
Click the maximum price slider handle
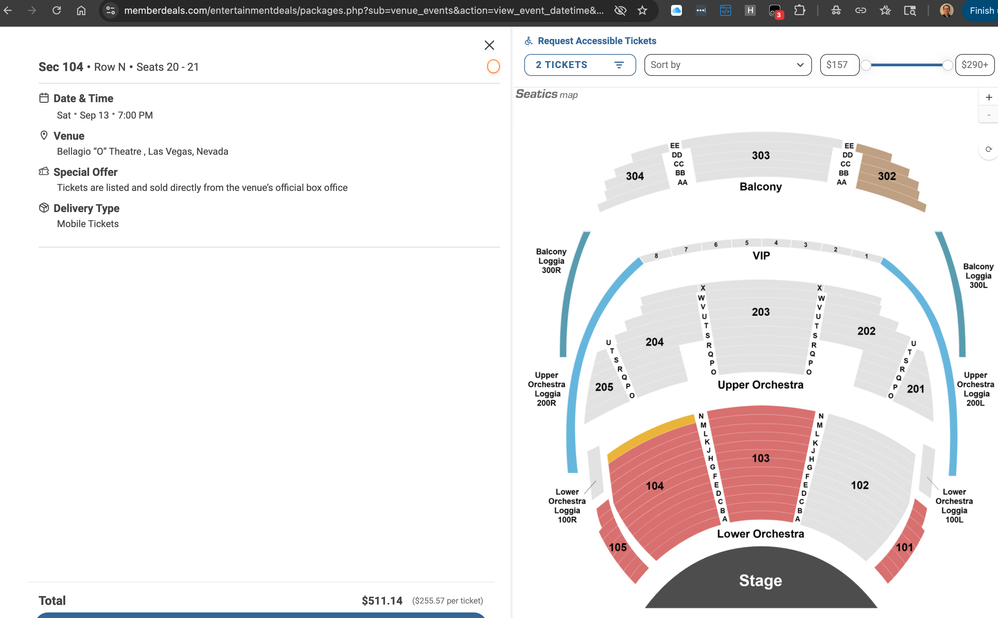947,65
